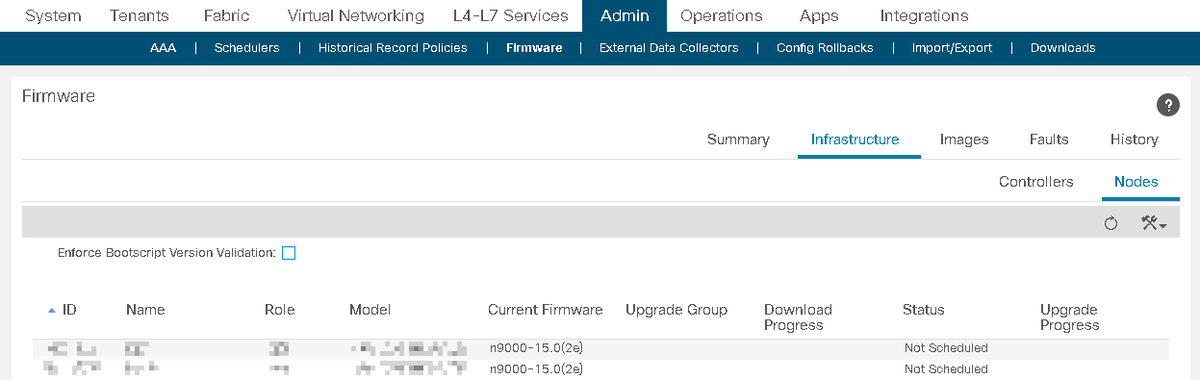Open Historical Record Policies submenu
Image resolution: width=1200 pixels, height=380 pixels.
click(x=392, y=48)
